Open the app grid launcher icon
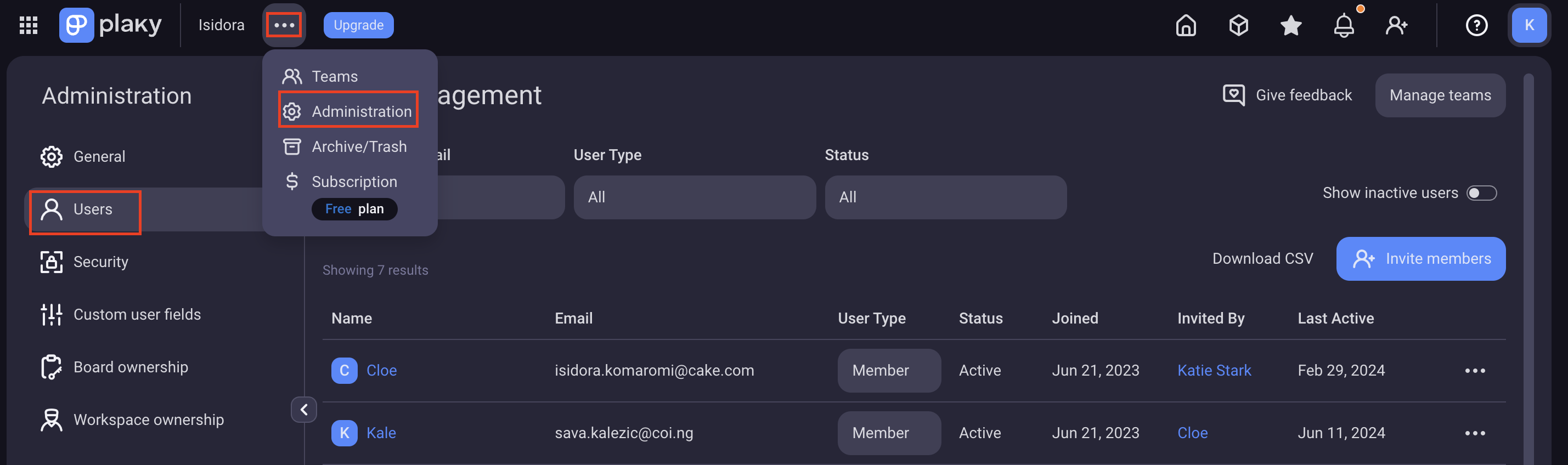 point(29,25)
